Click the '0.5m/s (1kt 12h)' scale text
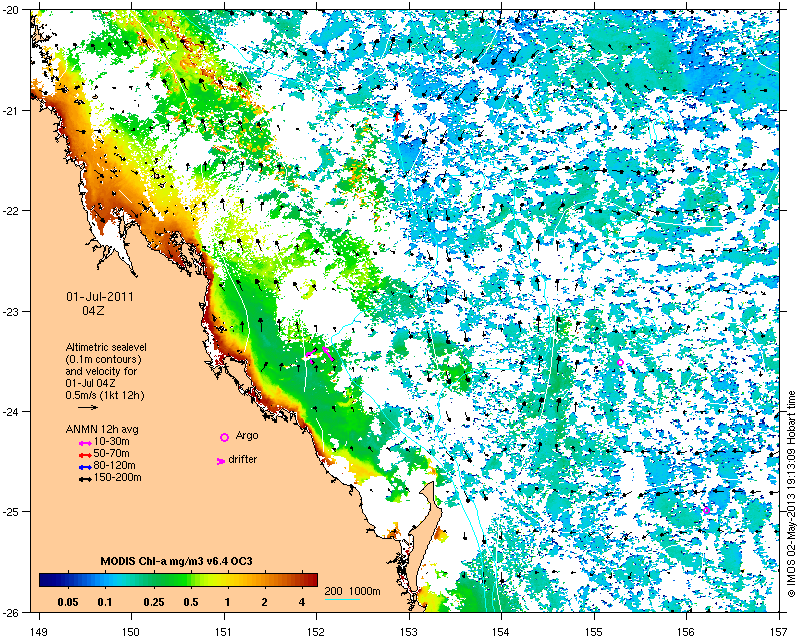The image size is (800, 640). pos(105,395)
